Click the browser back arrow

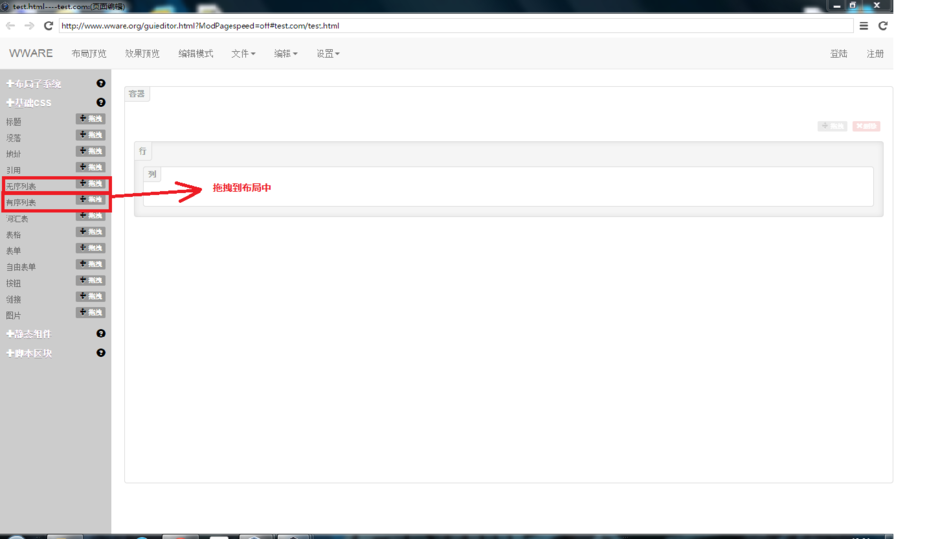coord(10,25)
